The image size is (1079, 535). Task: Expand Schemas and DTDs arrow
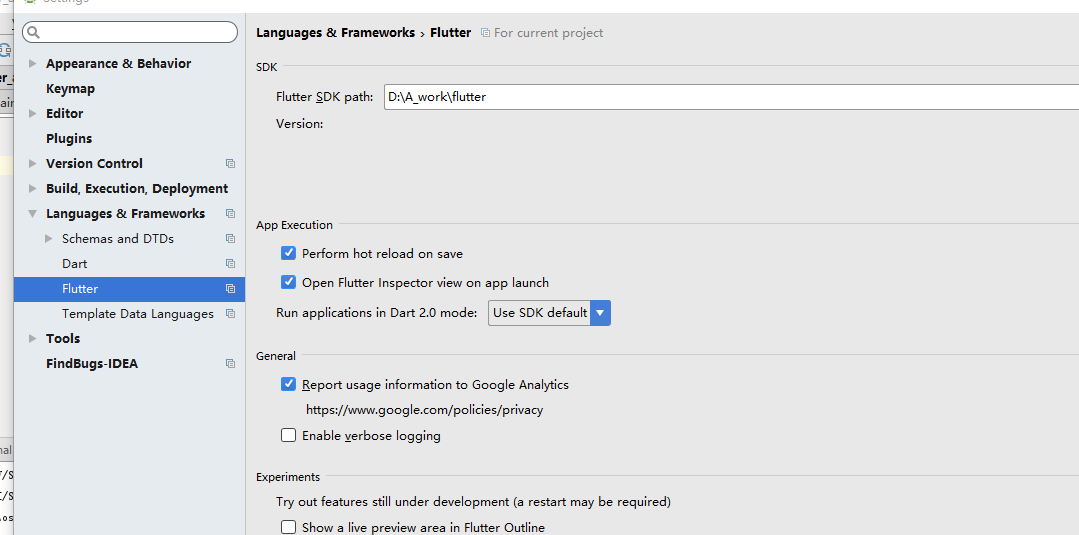click(x=48, y=239)
